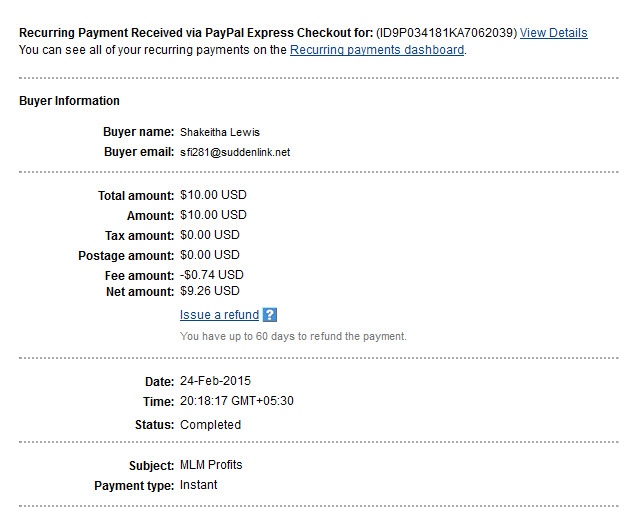Click the Tax amount value $0.00 USD
The image size is (630, 529).
pos(210,235)
